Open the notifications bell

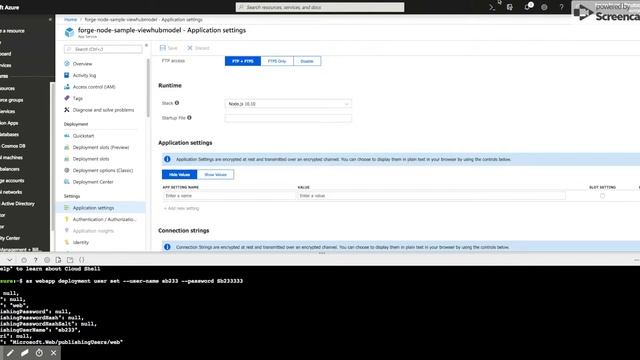pos(528,7)
